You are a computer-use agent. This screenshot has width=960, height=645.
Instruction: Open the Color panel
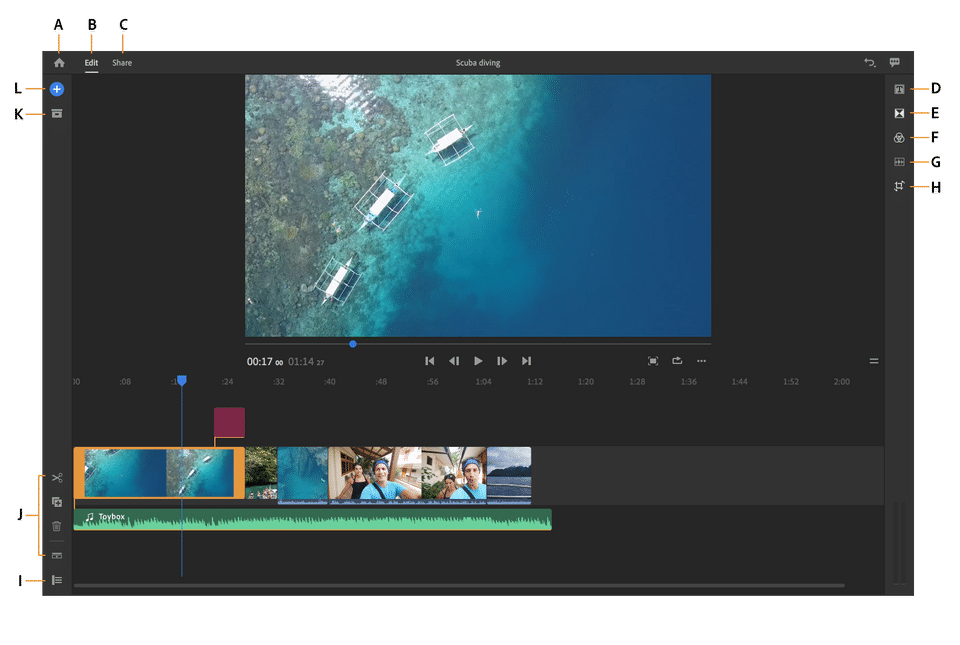click(x=899, y=138)
